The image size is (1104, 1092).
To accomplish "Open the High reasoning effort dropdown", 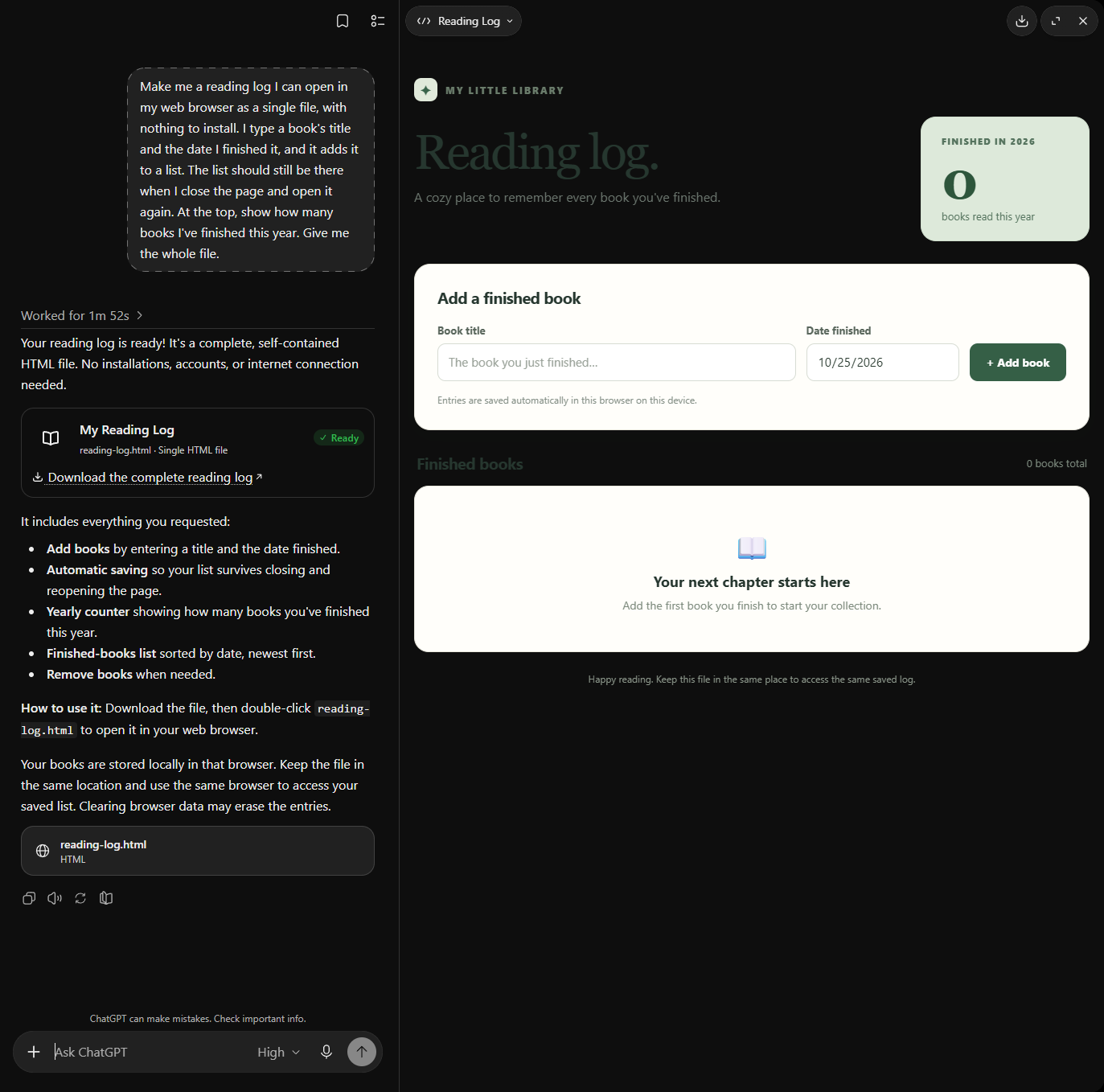I will click(278, 1052).
